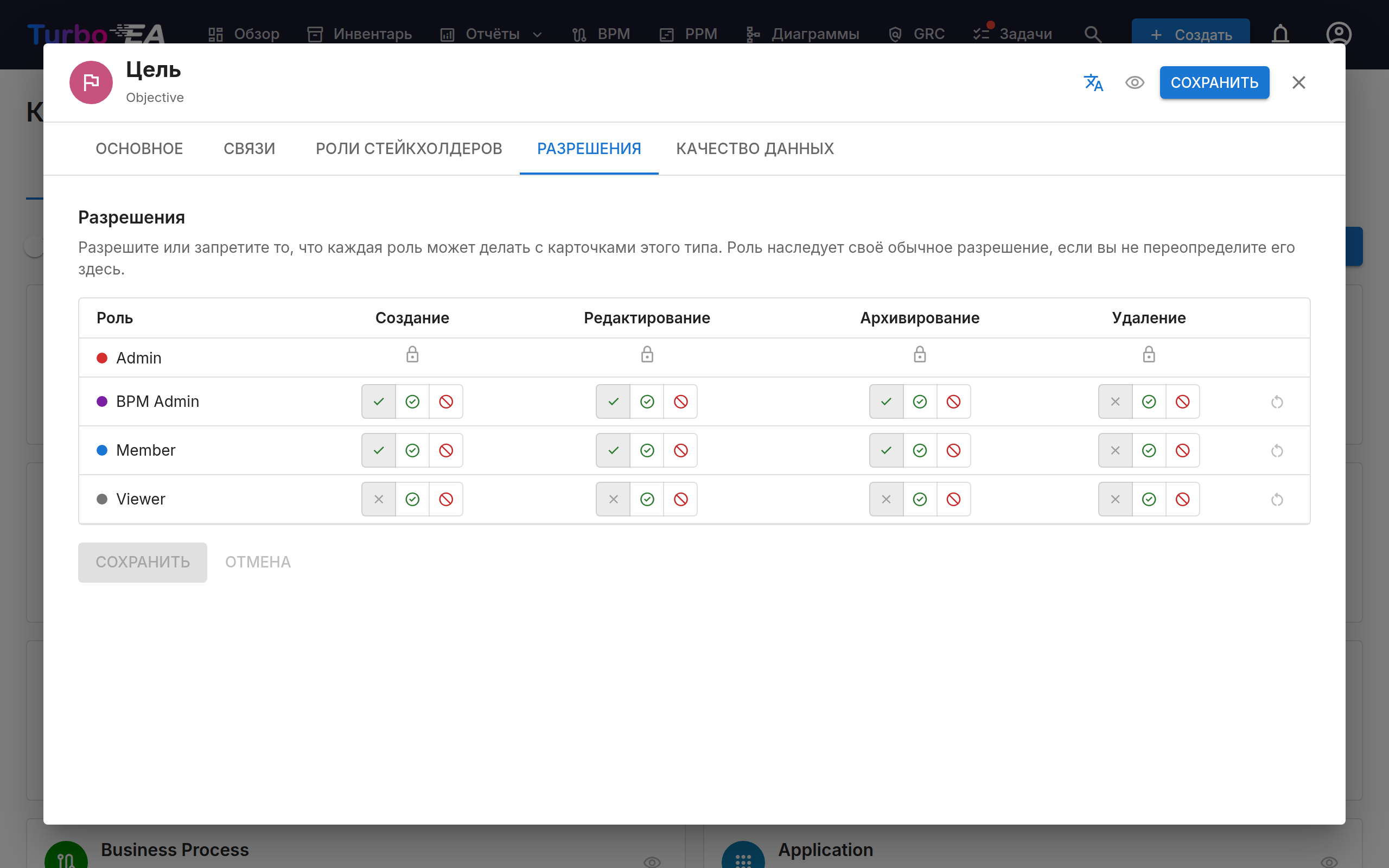Open the КАЧЕСТВО ДАННЫХ tab

pyautogui.click(x=755, y=149)
